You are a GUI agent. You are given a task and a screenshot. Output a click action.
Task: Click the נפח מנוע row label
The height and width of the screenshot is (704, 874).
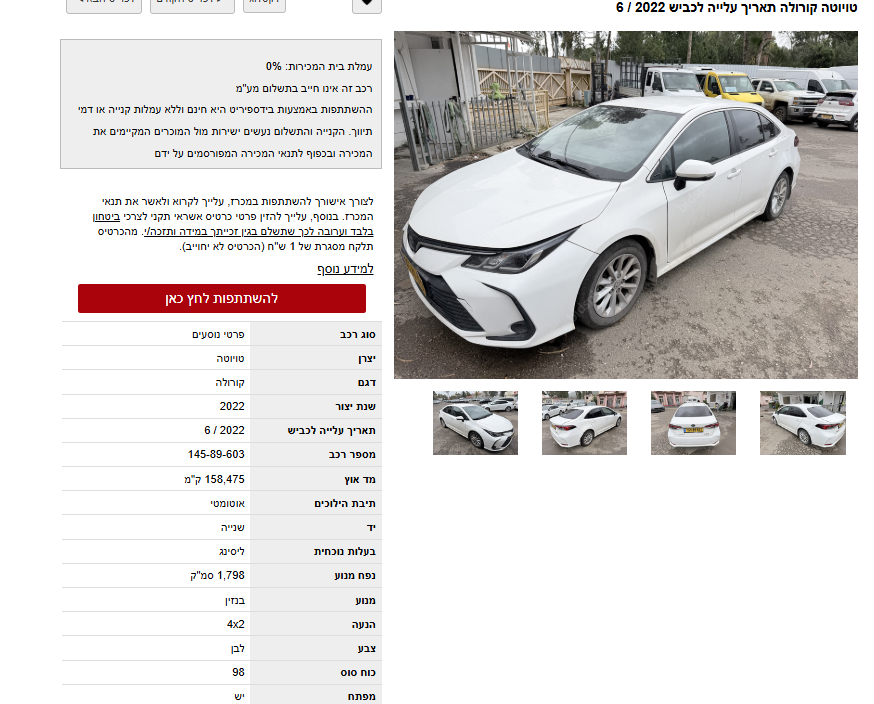point(355,575)
